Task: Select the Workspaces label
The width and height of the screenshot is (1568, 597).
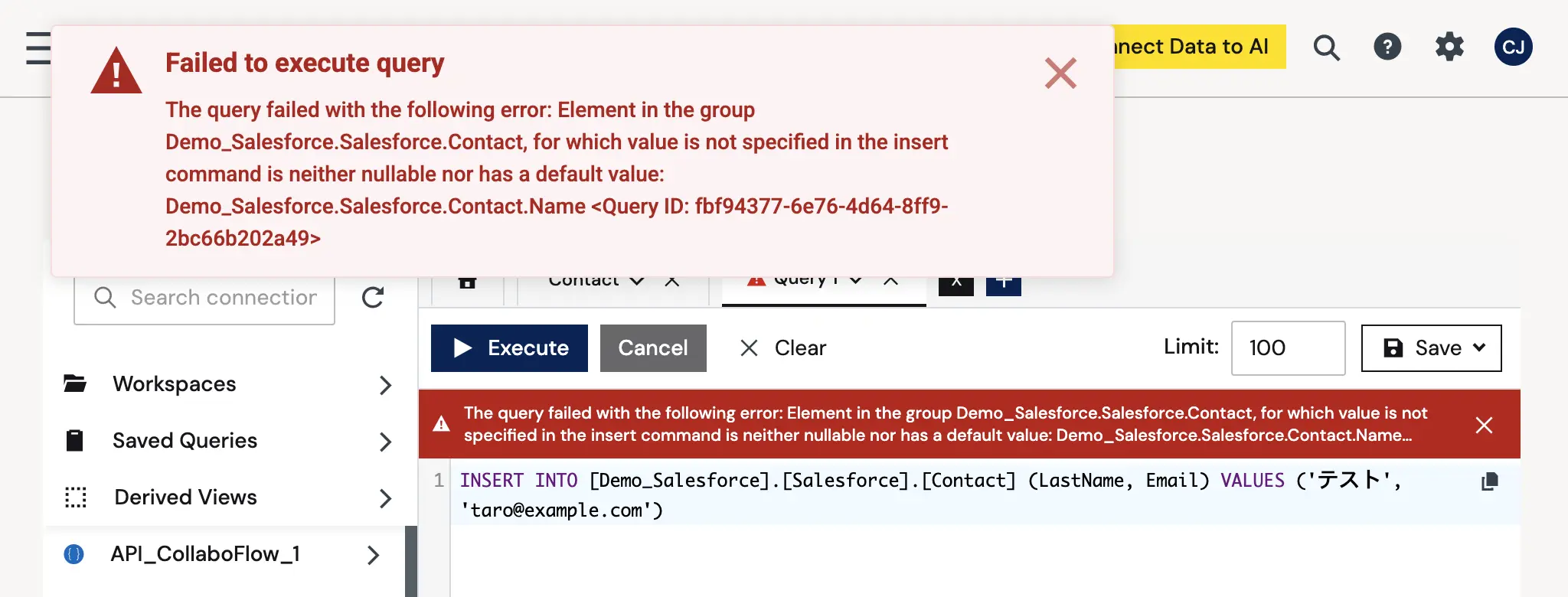Action: [x=175, y=383]
